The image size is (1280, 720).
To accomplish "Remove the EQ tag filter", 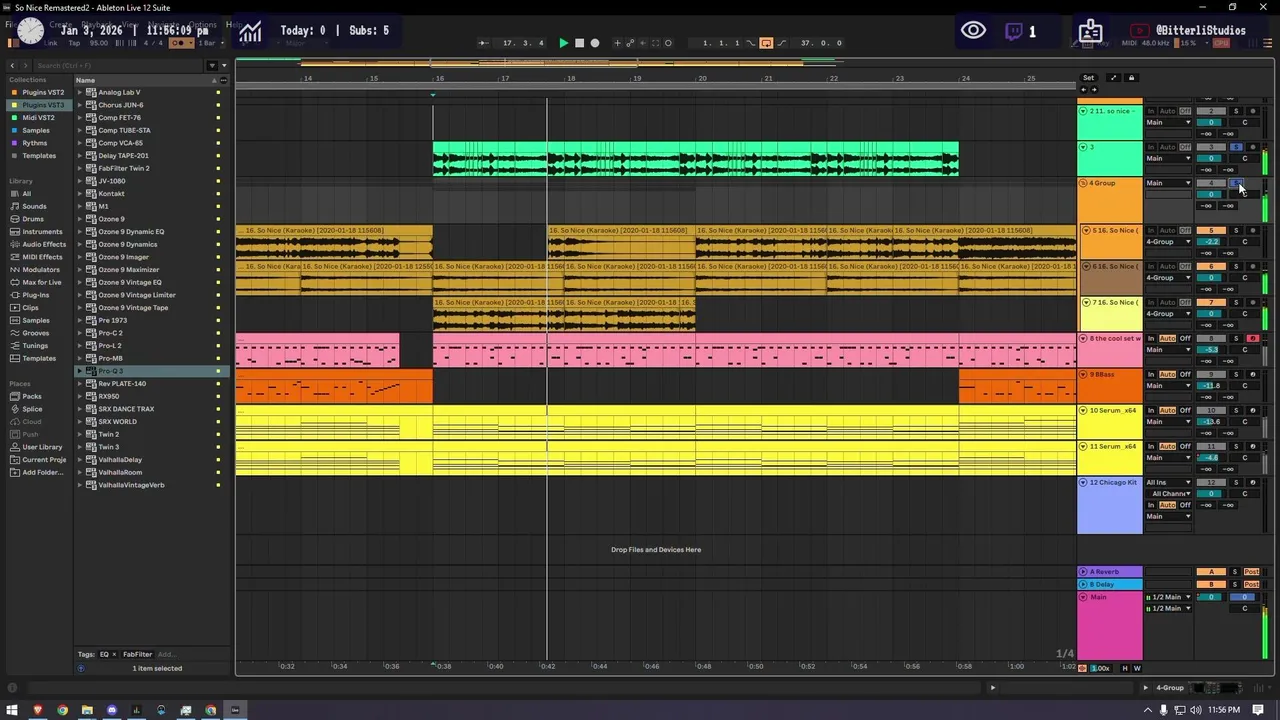I will pos(113,654).
